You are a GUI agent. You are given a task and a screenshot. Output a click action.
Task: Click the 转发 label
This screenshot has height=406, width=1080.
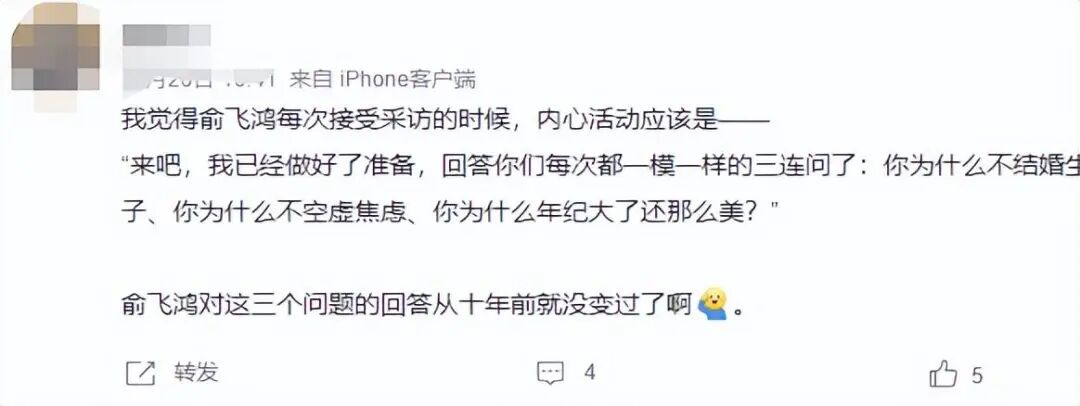196,373
